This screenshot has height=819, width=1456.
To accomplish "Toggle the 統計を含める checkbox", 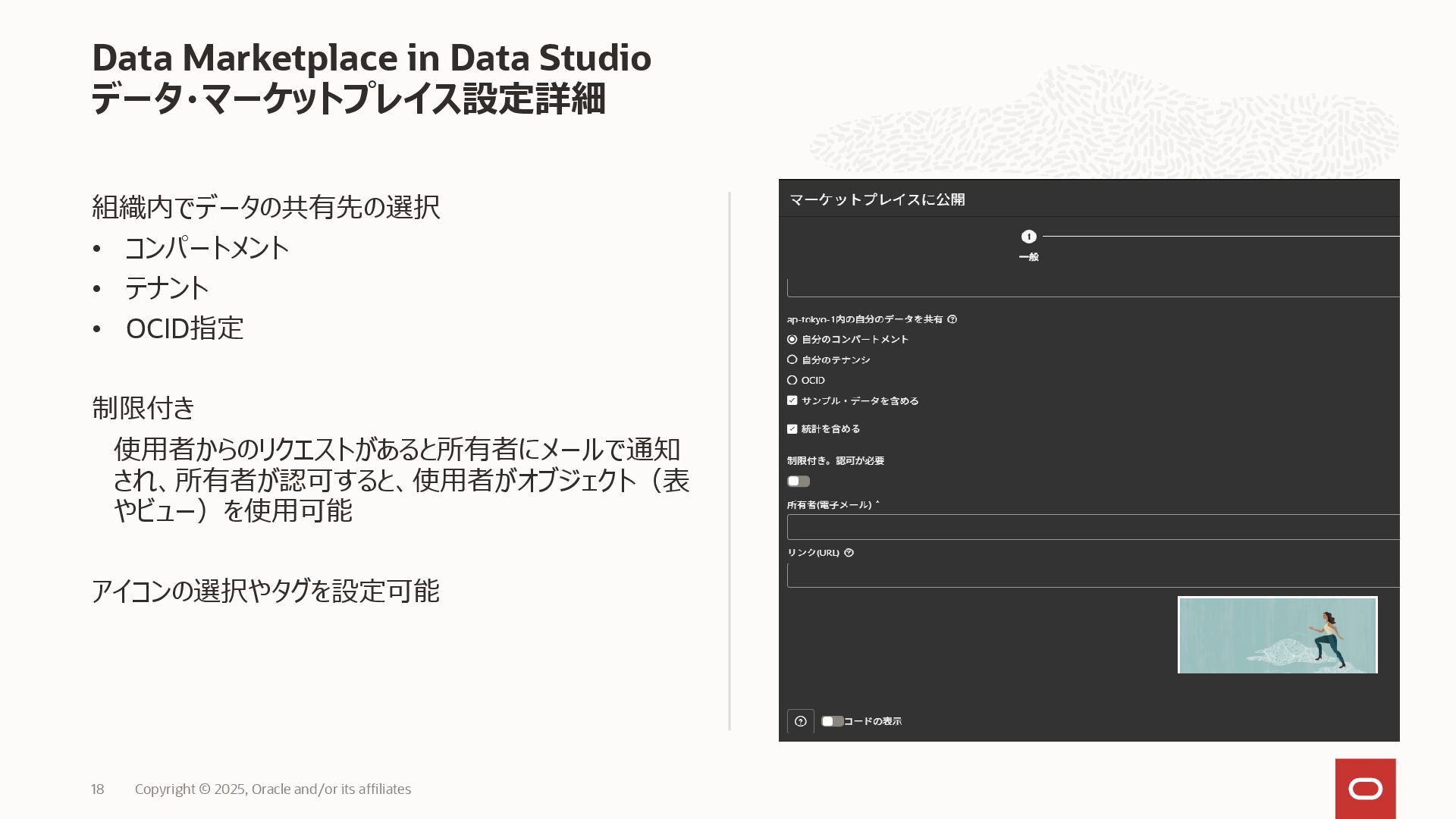I will click(x=792, y=429).
